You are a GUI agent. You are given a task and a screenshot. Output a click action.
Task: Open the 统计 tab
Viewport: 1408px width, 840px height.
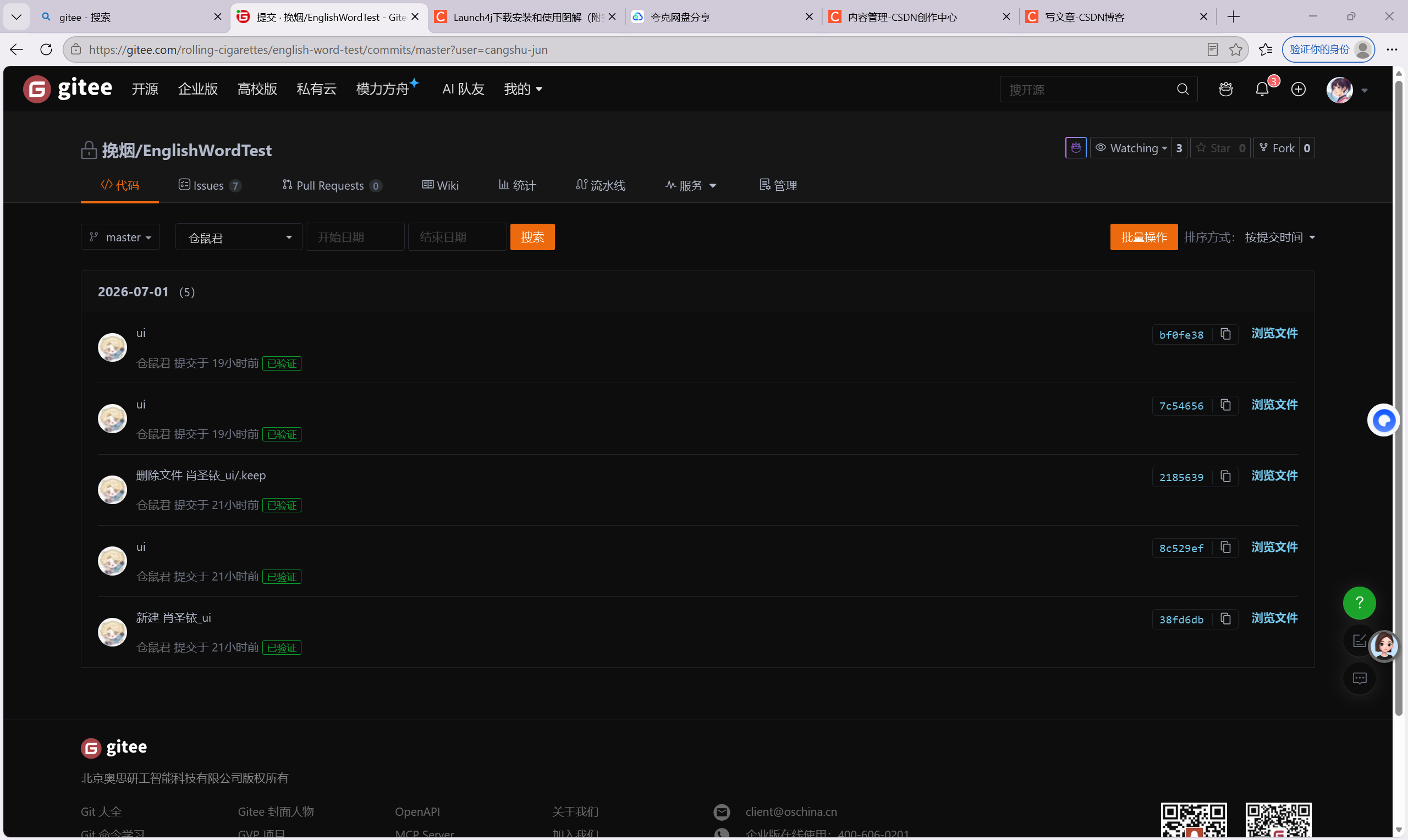pos(517,185)
